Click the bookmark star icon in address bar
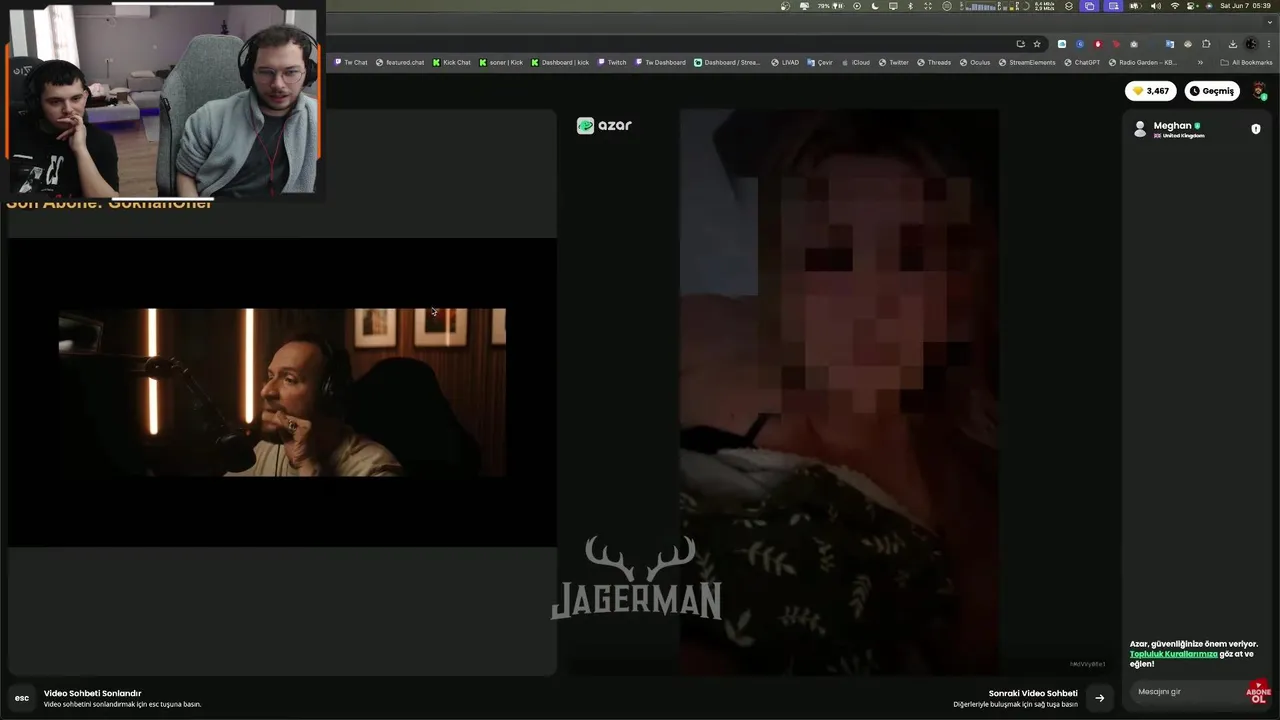Screen dimensions: 1280x720 tap(1037, 44)
